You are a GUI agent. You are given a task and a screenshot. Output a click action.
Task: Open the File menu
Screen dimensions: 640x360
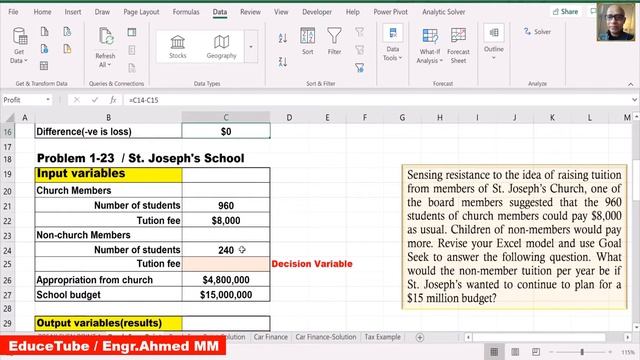[x=13, y=12]
